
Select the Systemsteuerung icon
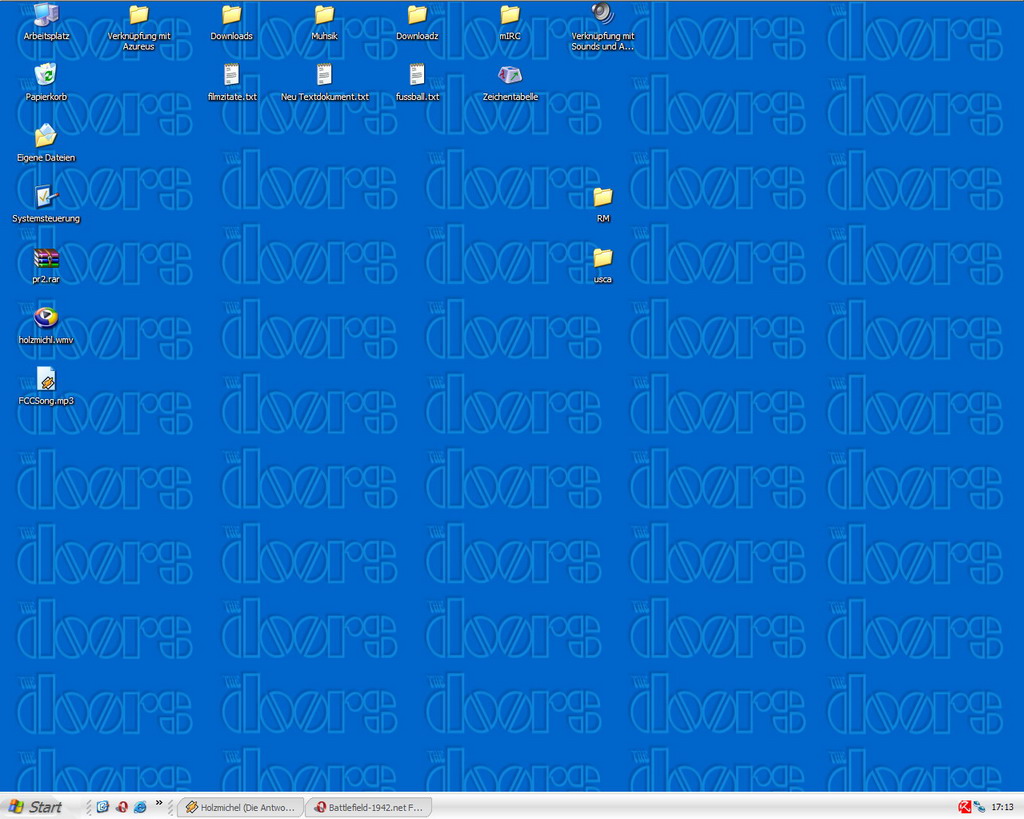[x=46, y=204]
